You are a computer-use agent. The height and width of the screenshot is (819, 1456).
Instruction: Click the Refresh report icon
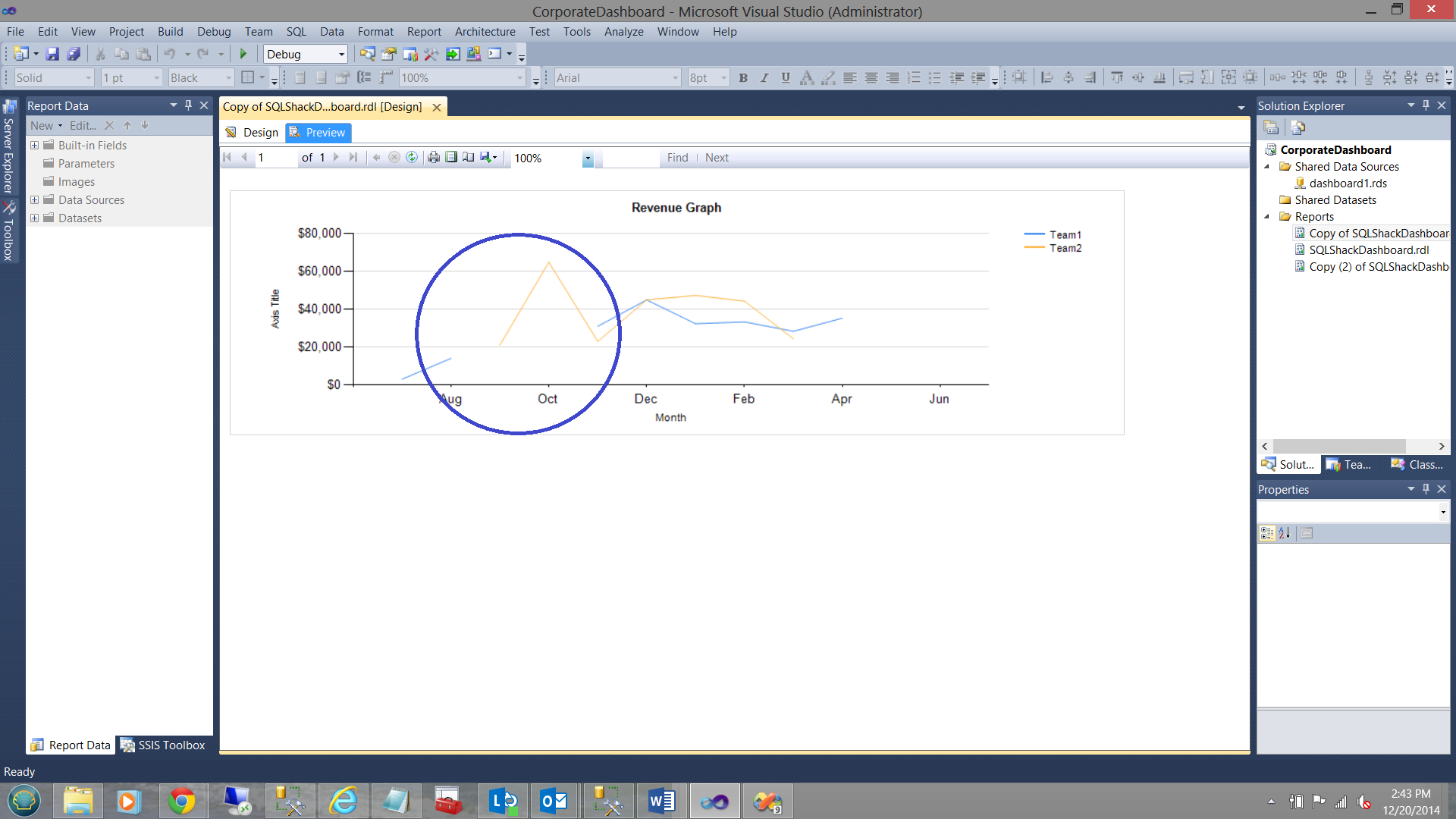tap(412, 158)
